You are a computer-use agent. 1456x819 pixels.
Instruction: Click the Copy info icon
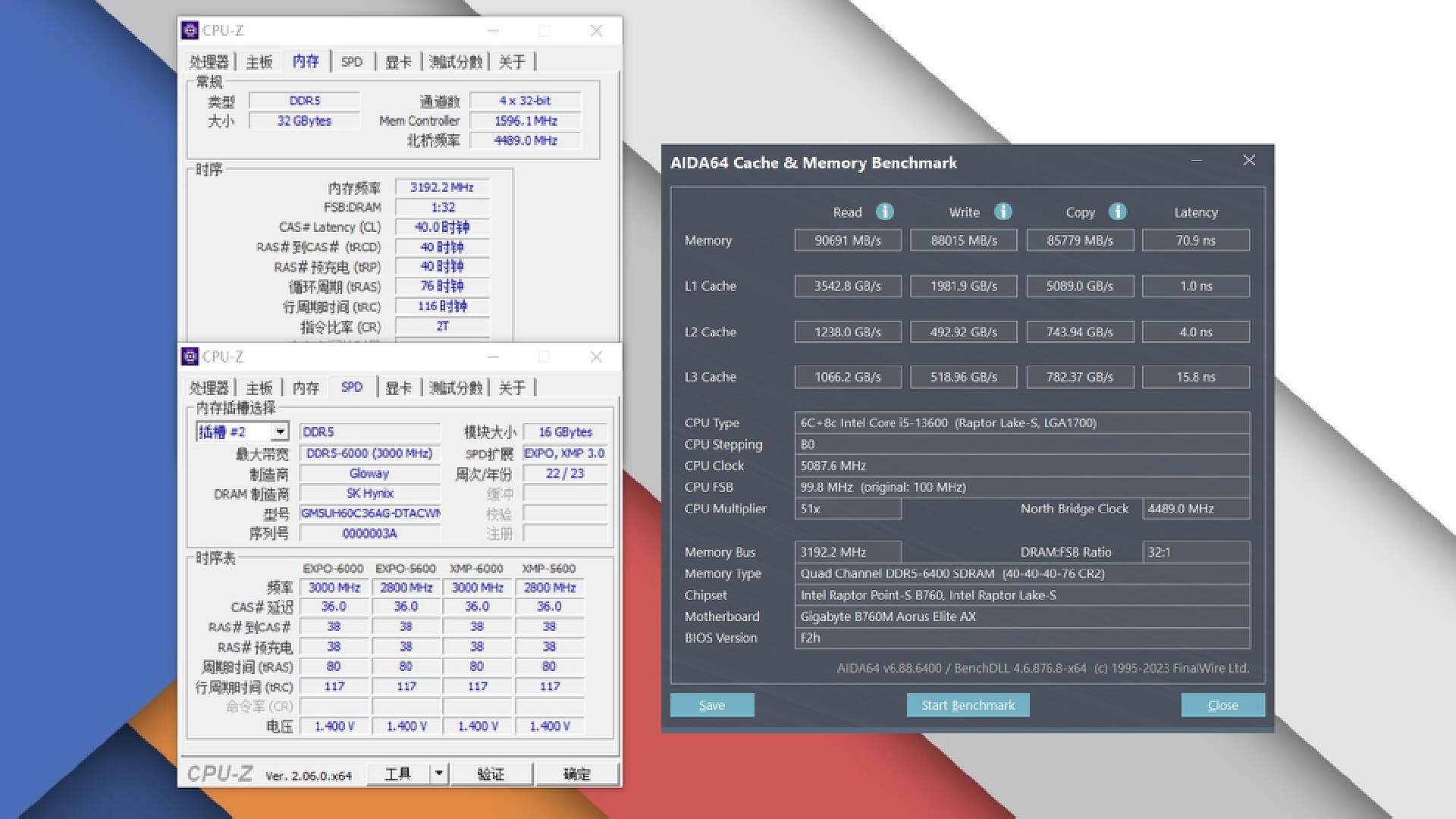(x=1117, y=212)
